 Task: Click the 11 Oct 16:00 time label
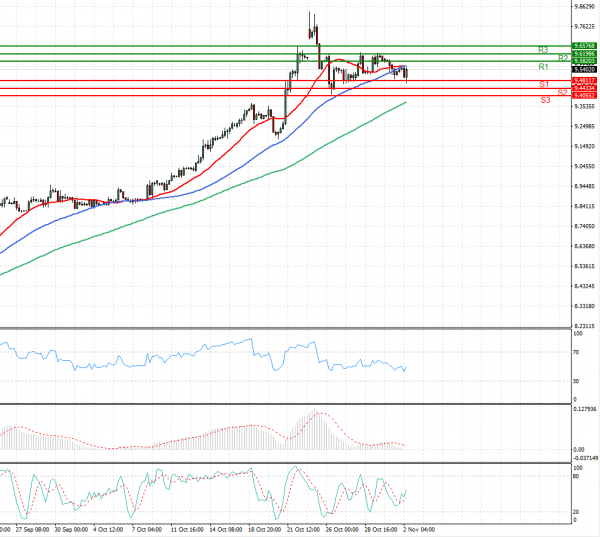coord(187,530)
